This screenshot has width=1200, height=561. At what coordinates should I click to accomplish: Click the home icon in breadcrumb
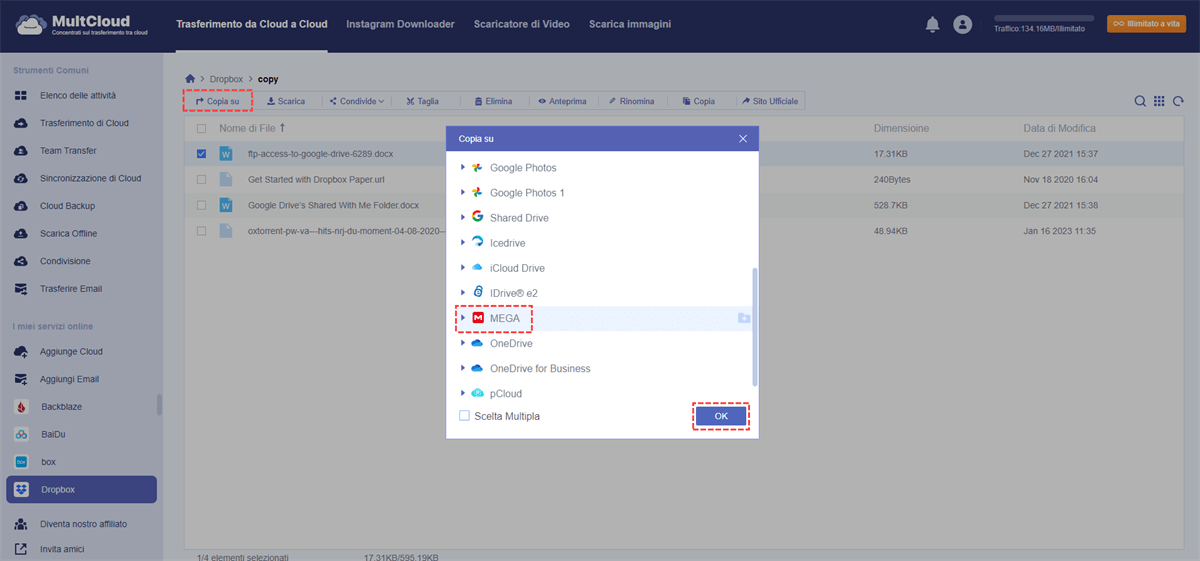click(x=190, y=78)
